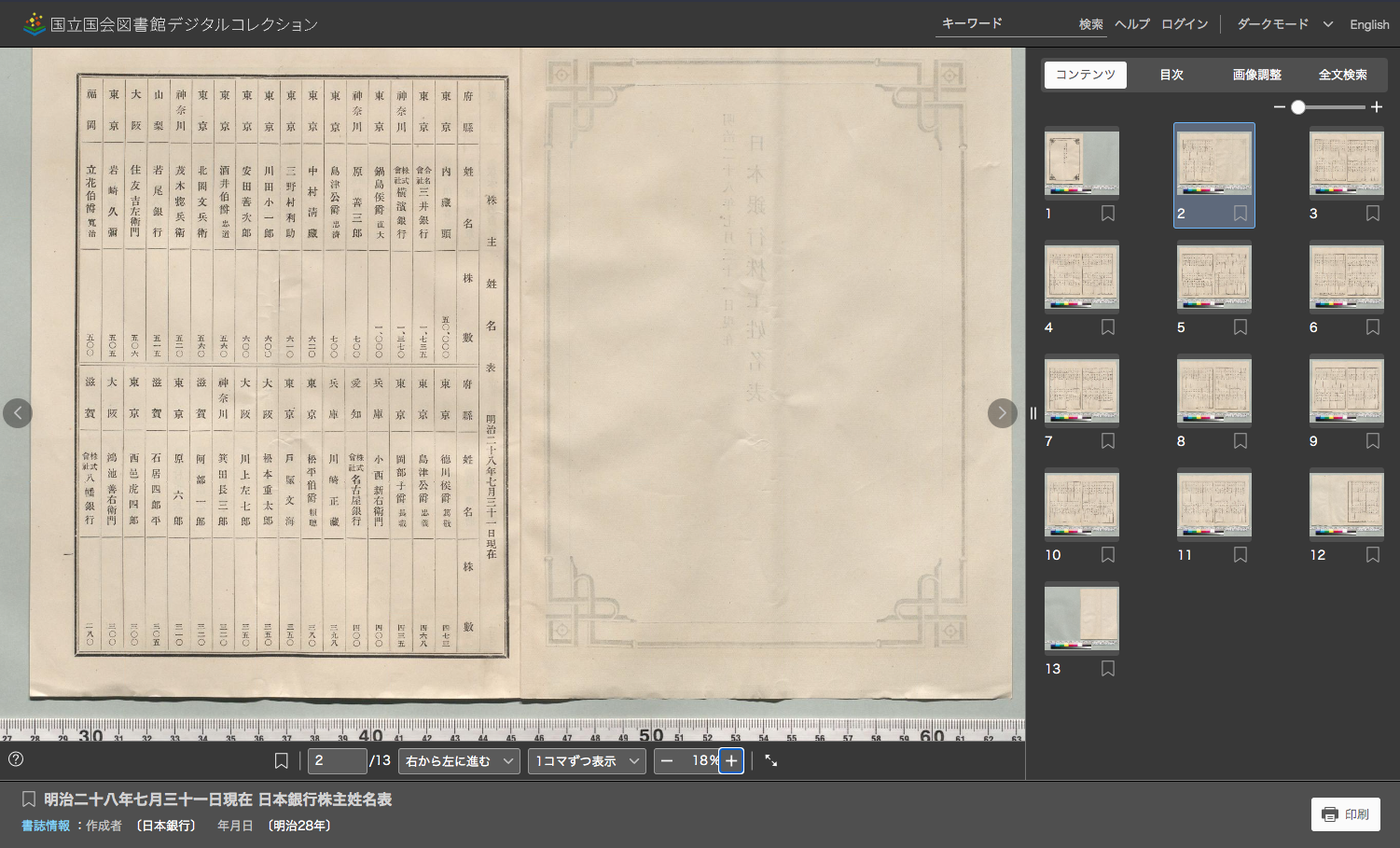The width and height of the screenshot is (1400, 848).
Task: Adjust the thumbnail size slider
Action: 1327,107
